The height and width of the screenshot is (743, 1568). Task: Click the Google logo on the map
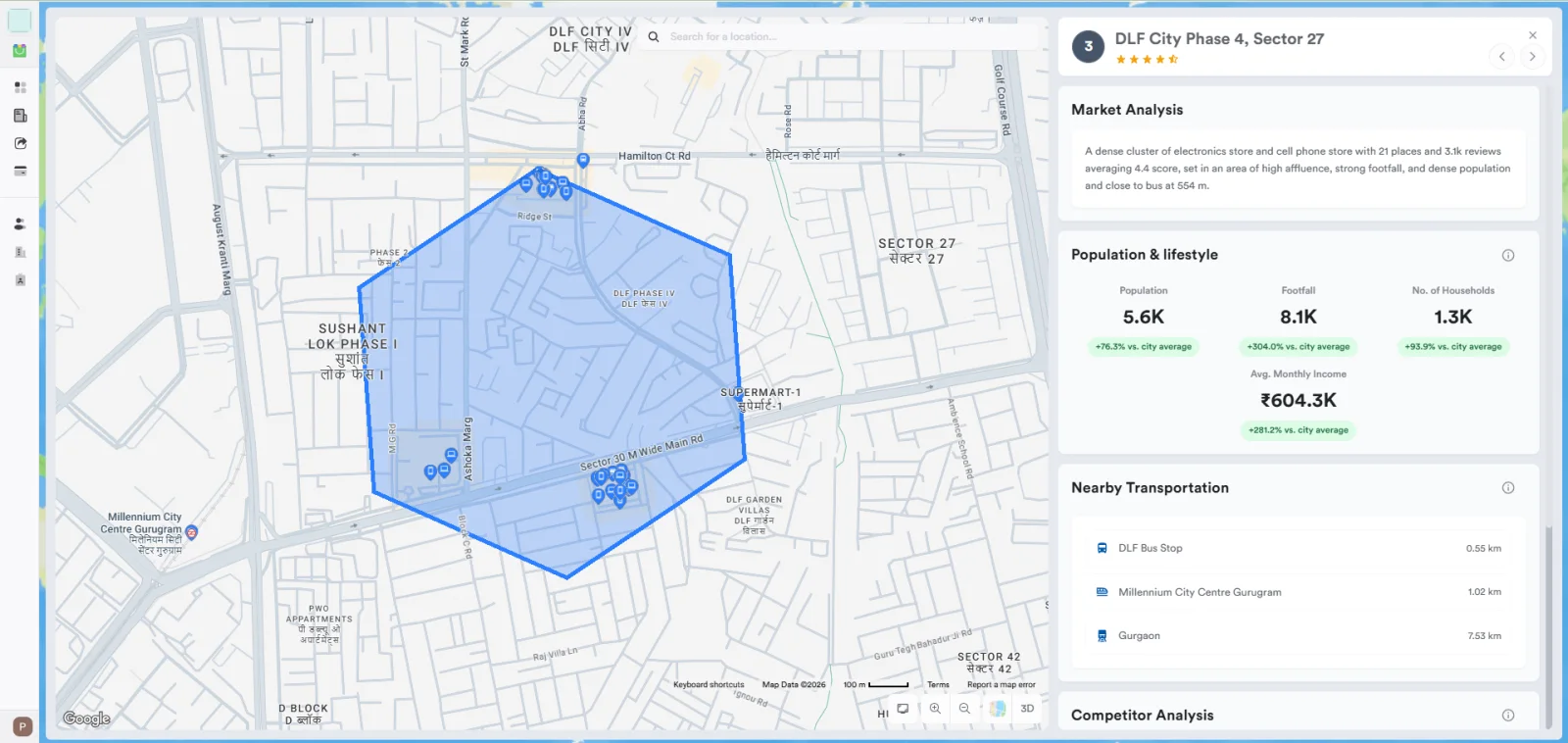86,718
